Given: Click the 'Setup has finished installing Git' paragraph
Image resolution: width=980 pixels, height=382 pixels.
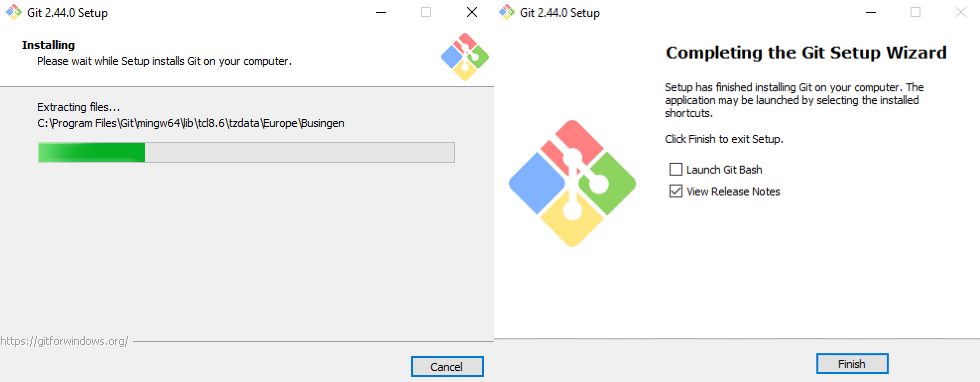Looking at the screenshot, I should (794, 100).
